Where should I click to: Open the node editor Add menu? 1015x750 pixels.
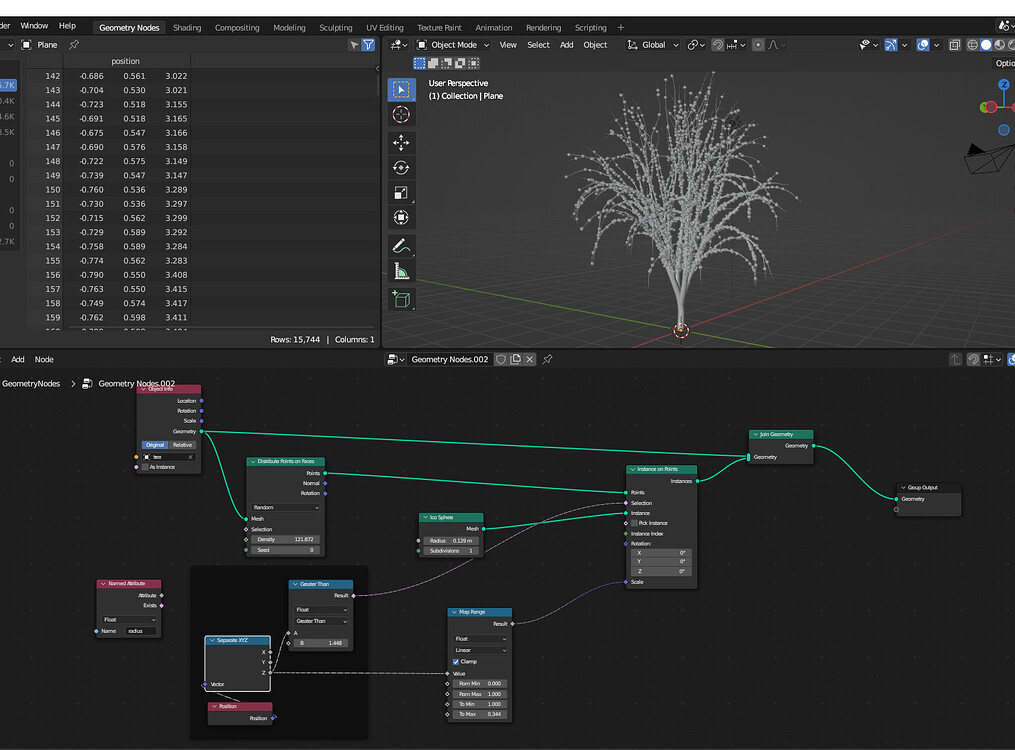click(17, 359)
